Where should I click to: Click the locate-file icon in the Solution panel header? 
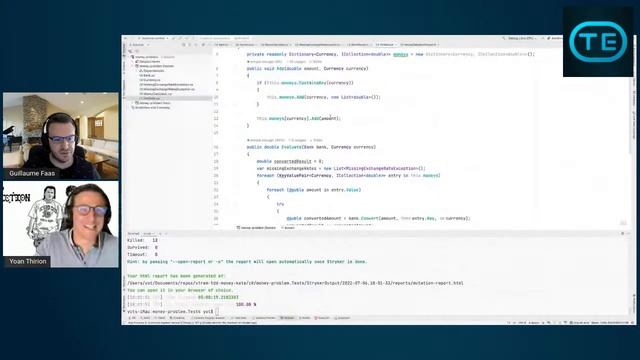coord(184,44)
